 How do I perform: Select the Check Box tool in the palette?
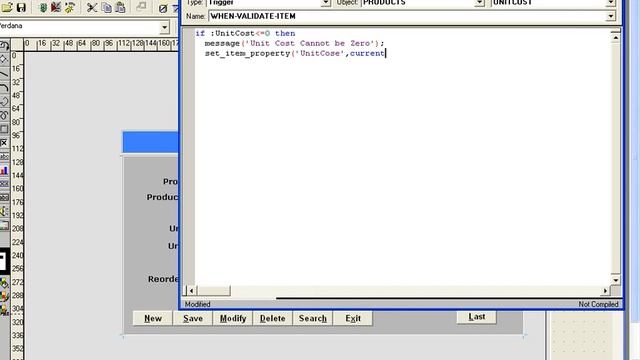pos(4,143)
